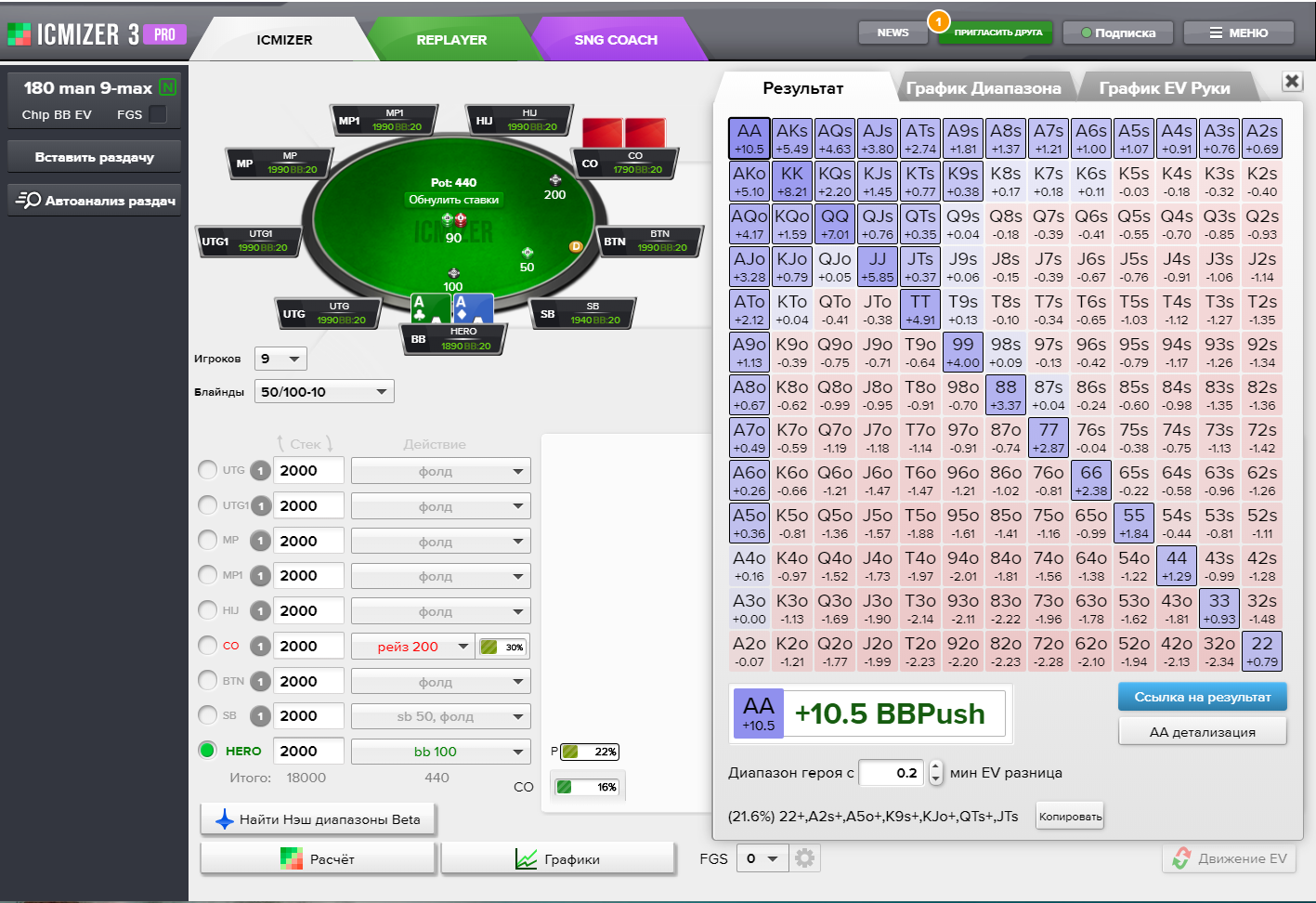
Task: Click AA детализация button
Action: (1202, 732)
